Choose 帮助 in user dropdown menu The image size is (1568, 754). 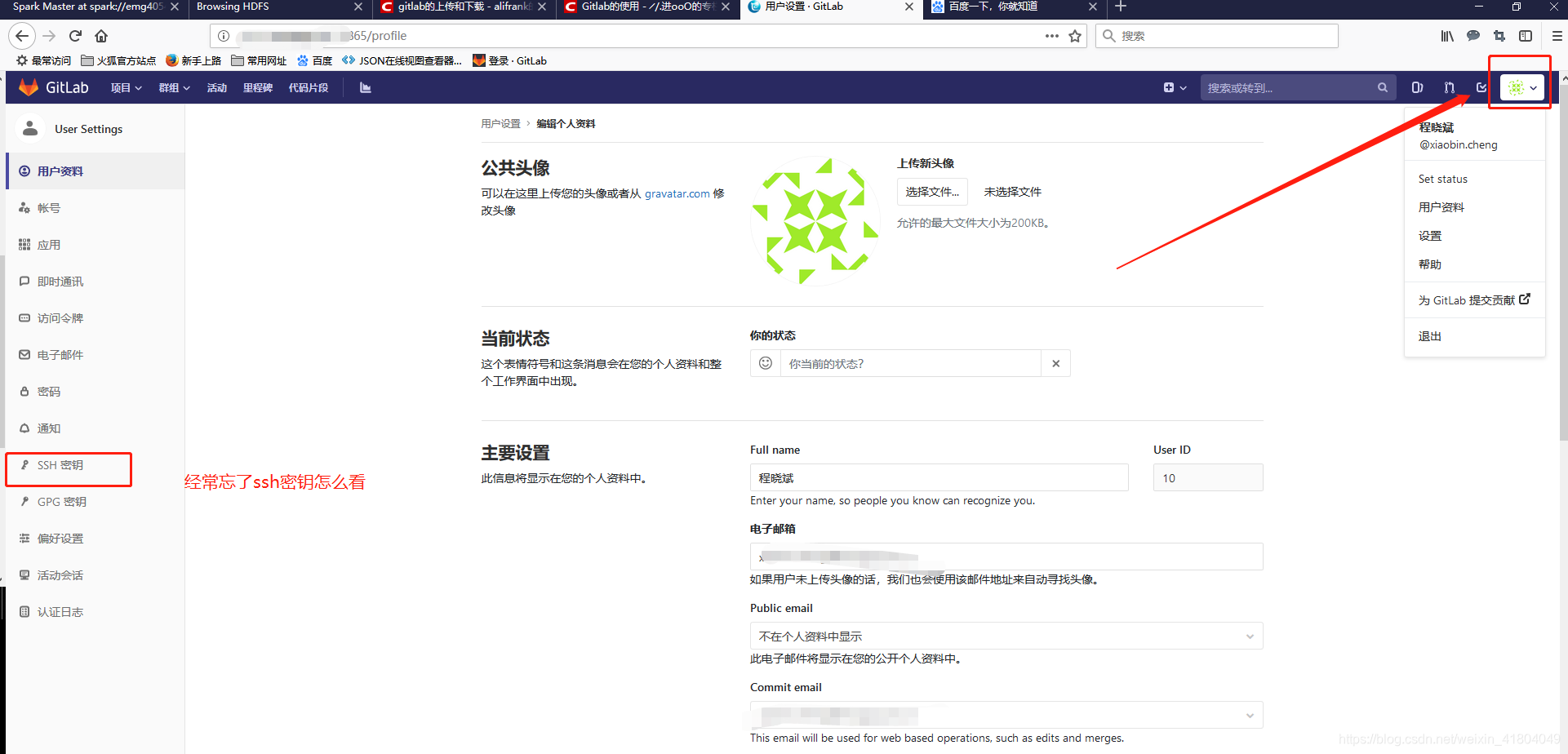(x=1429, y=264)
